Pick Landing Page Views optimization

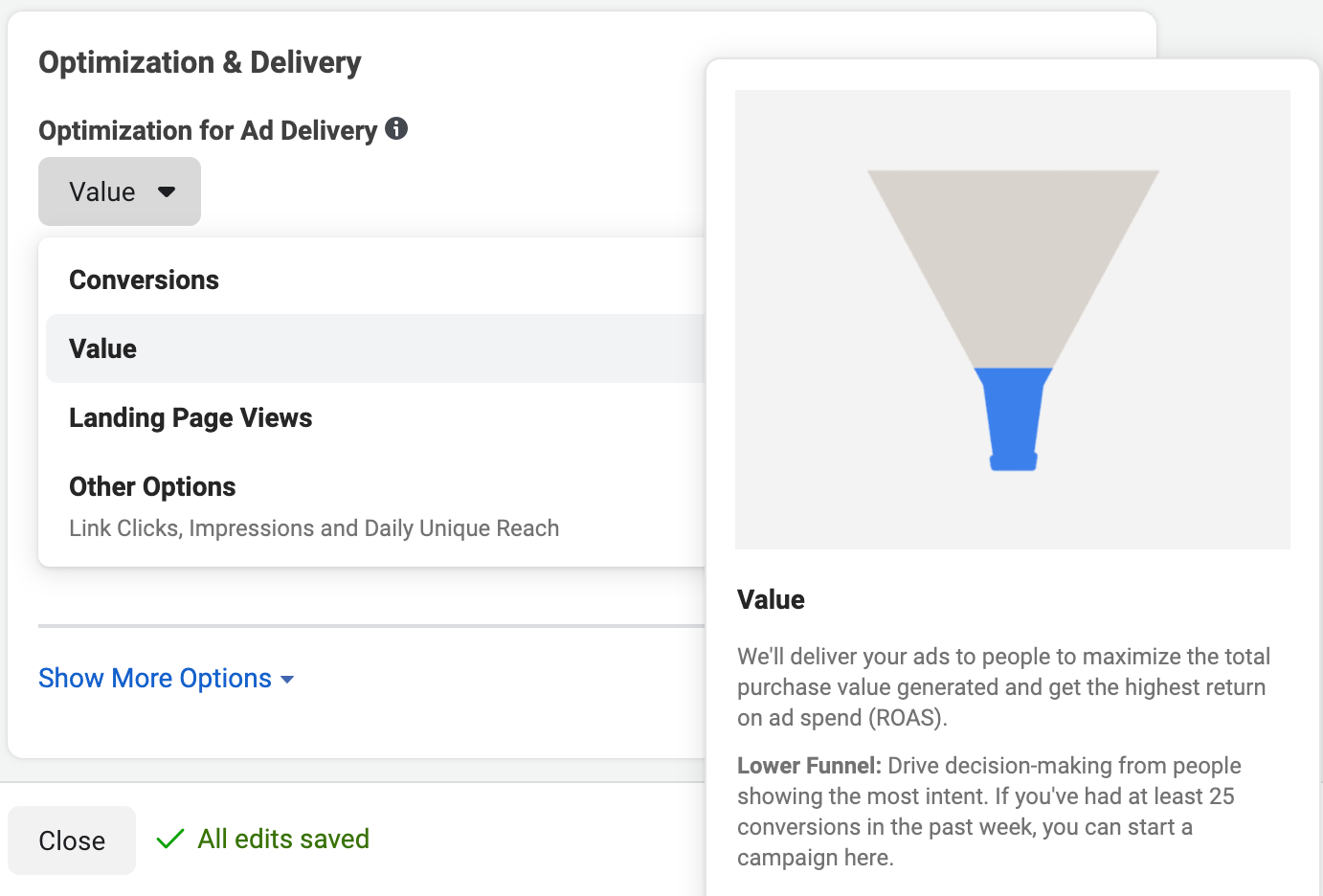(191, 417)
